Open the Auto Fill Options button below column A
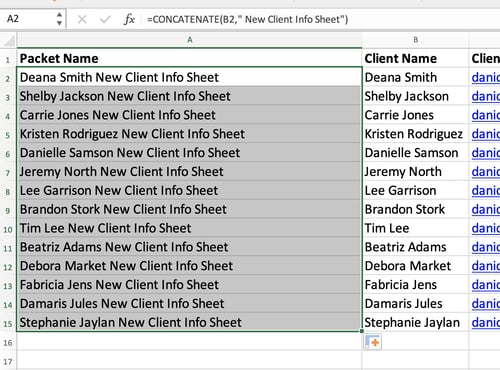This screenshot has height=370, width=500. click(373, 342)
